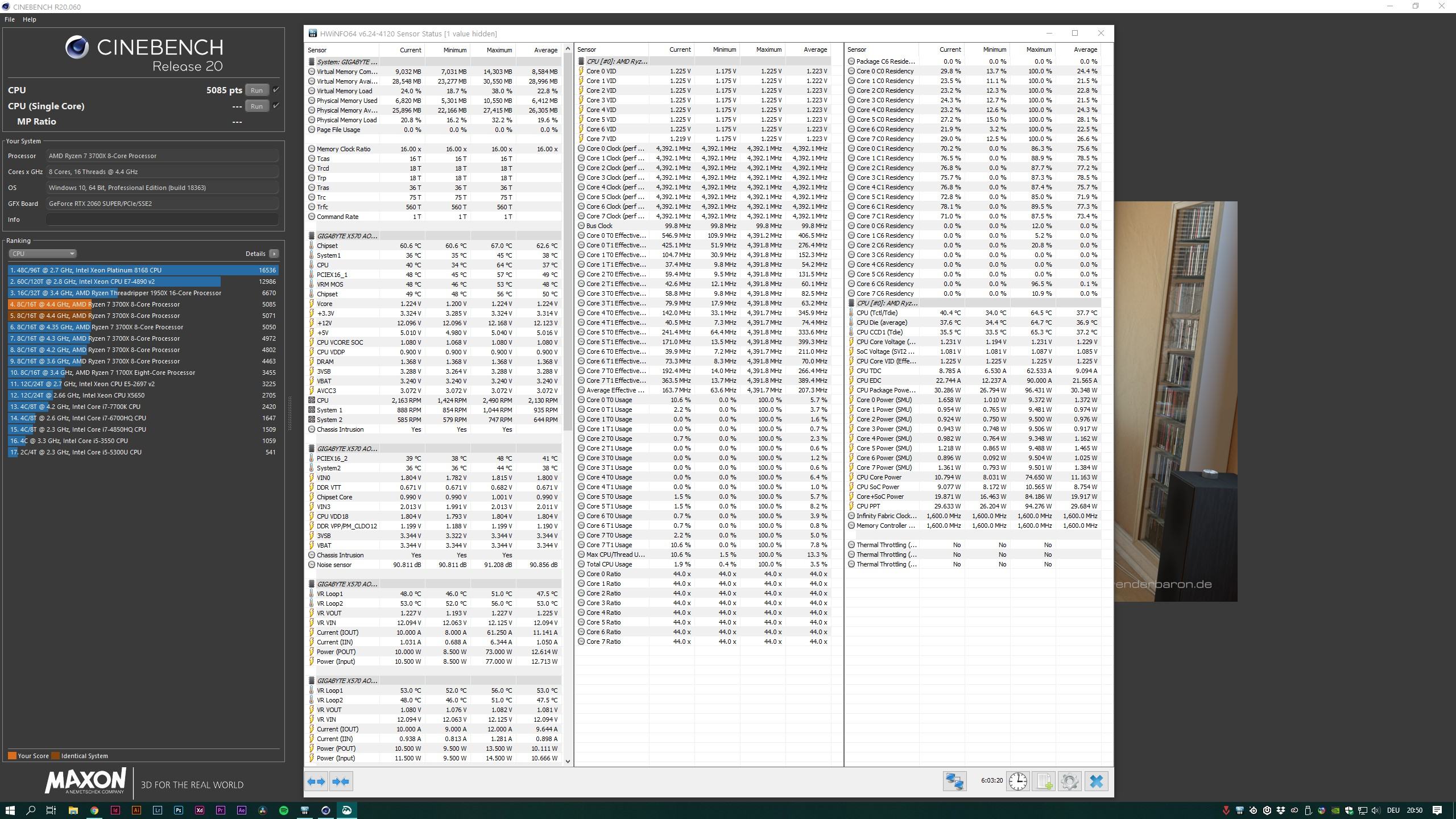
Task: Expand HWiNFO sensor columns with outward arrows button
Action: click(x=316, y=781)
